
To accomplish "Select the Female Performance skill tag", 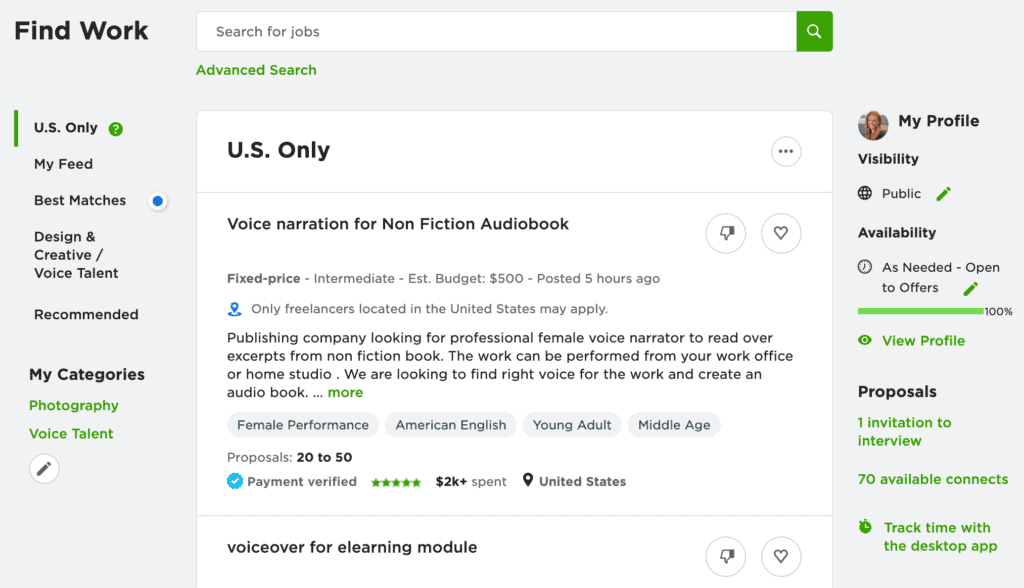I will pos(303,425).
